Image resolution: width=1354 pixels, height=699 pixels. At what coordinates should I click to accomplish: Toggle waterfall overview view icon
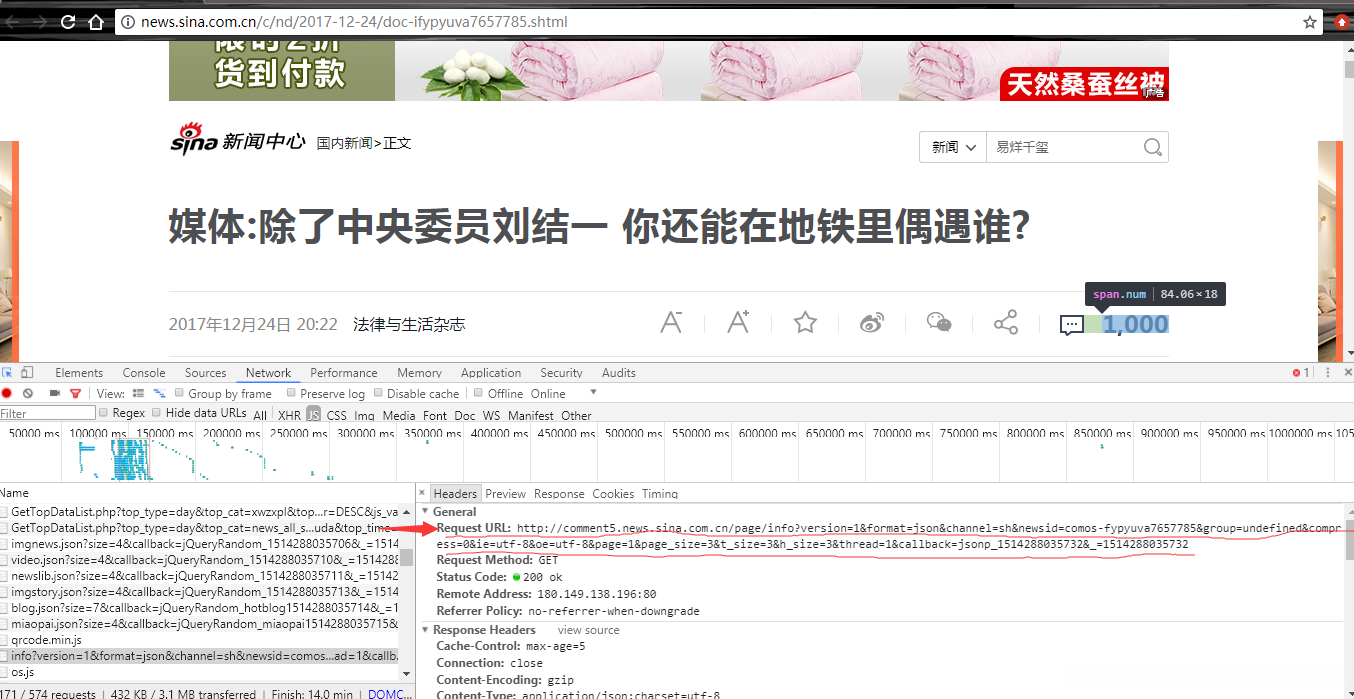tap(159, 393)
